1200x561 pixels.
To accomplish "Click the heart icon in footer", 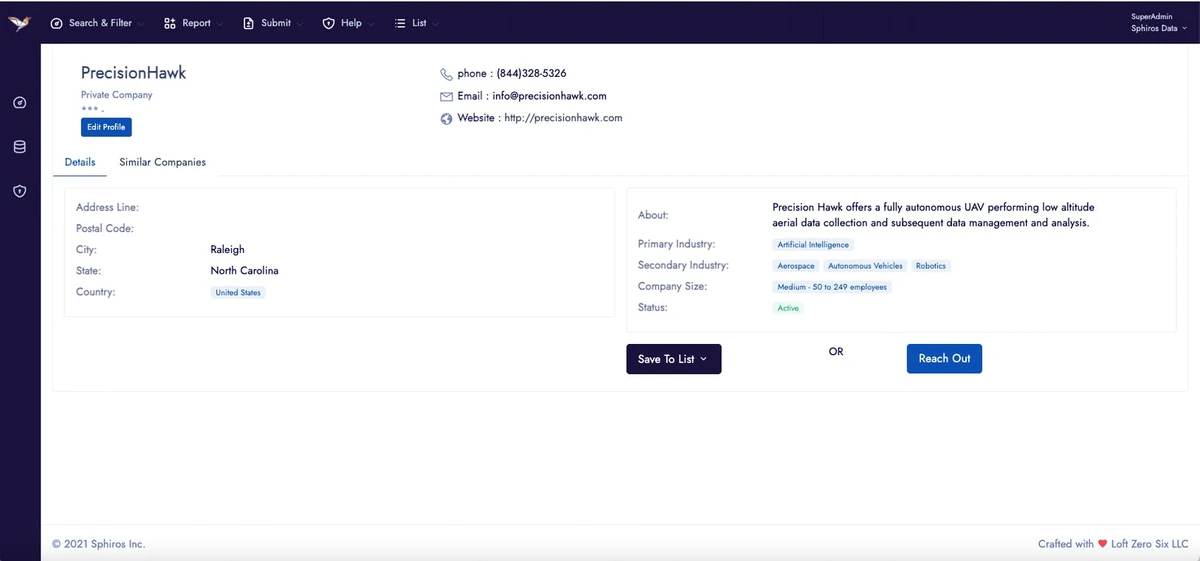I will 1102,544.
